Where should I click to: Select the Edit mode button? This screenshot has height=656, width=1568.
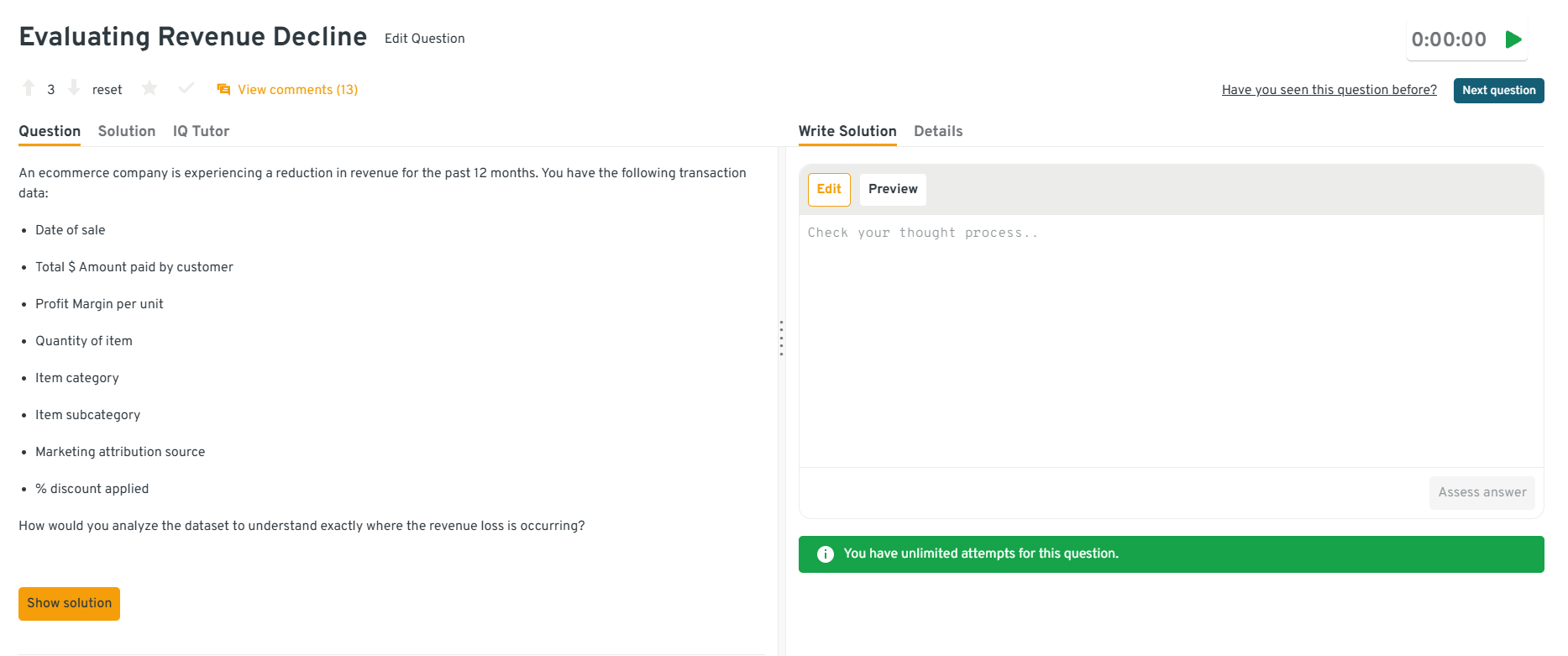(x=829, y=190)
